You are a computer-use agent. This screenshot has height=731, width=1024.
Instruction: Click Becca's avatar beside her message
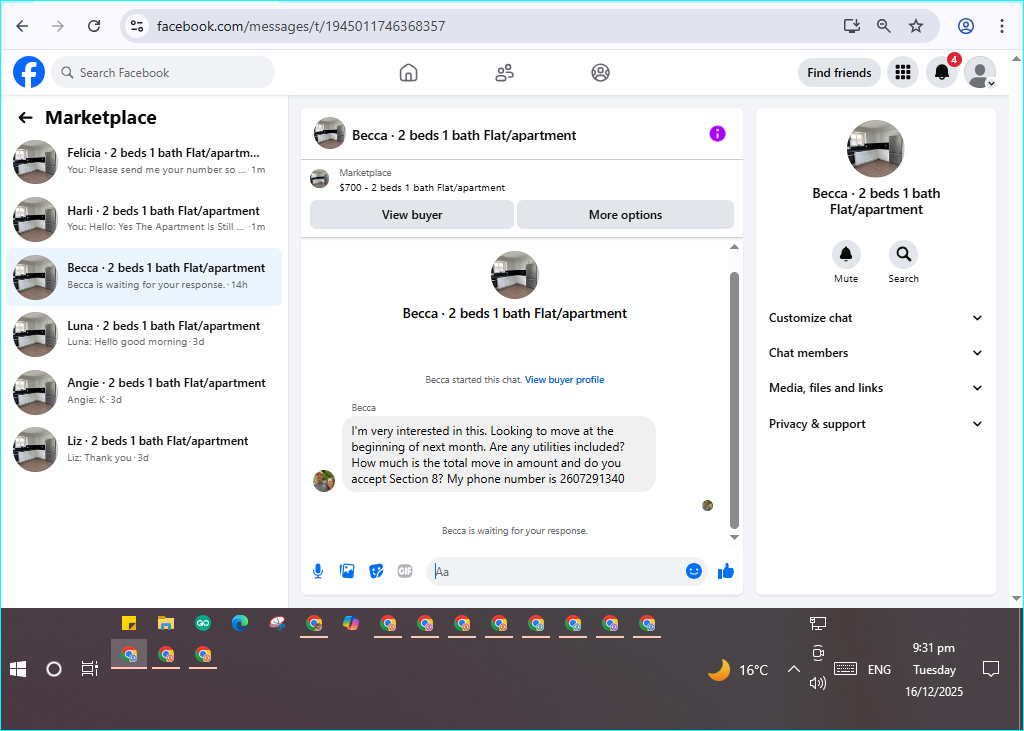[324, 481]
